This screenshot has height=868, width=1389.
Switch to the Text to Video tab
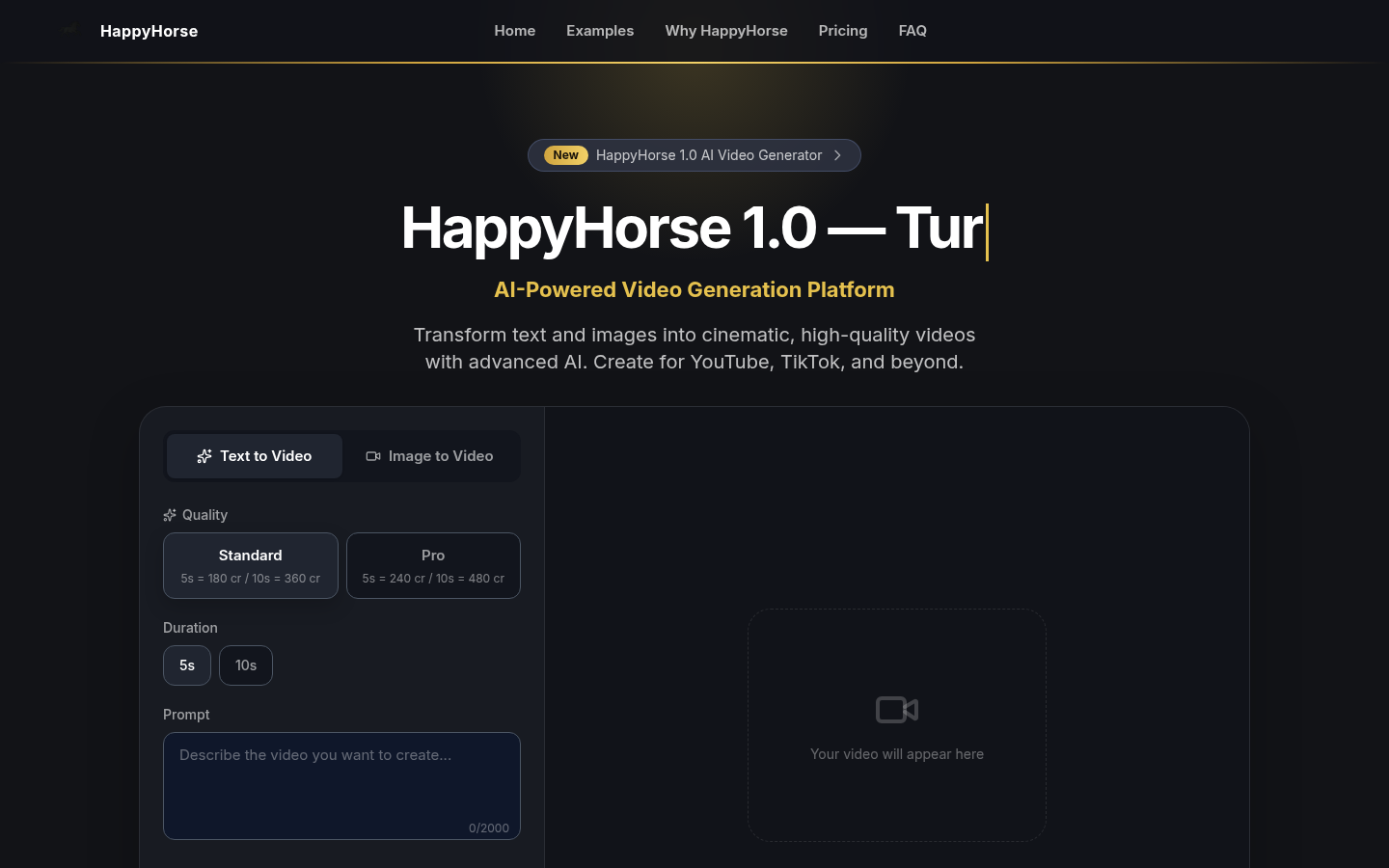click(255, 455)
